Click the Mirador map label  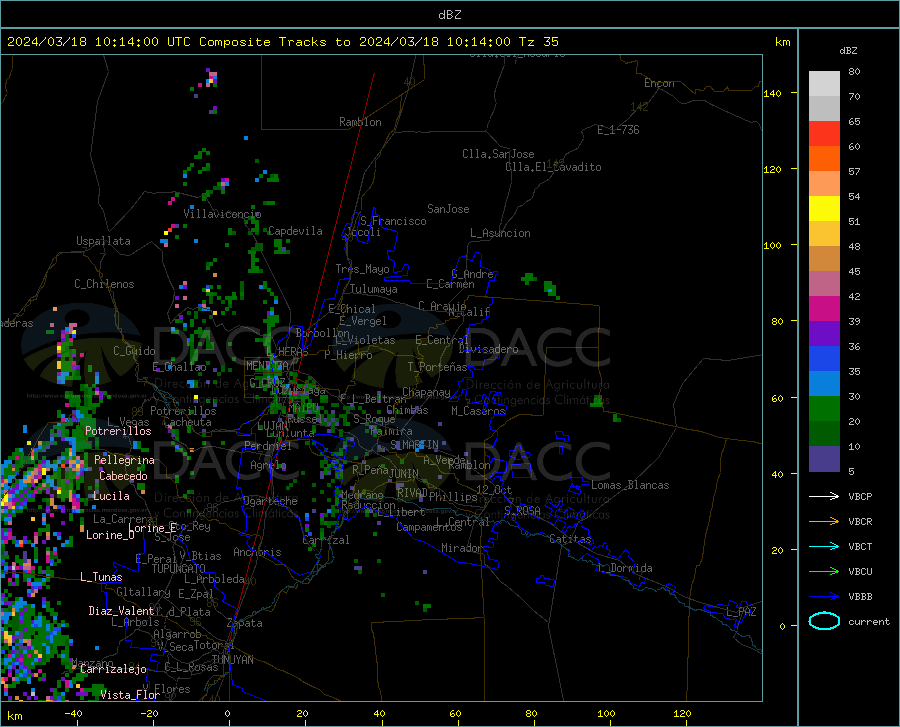[462, 549]
